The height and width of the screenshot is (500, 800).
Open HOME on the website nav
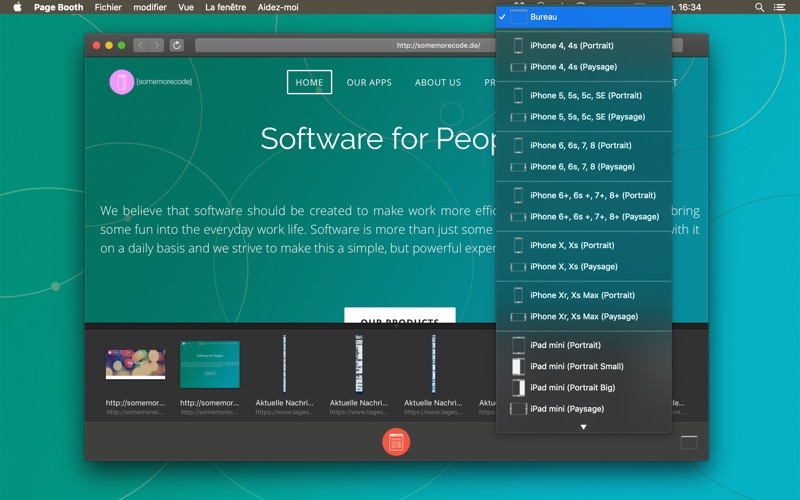pos(309,82)
